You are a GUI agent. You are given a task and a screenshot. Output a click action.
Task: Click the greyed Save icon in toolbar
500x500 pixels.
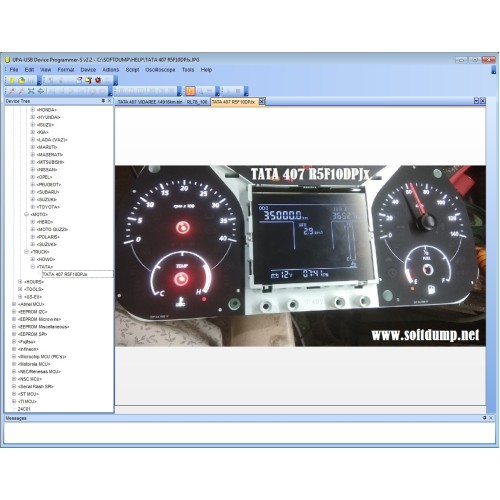[x=31, y=80]
